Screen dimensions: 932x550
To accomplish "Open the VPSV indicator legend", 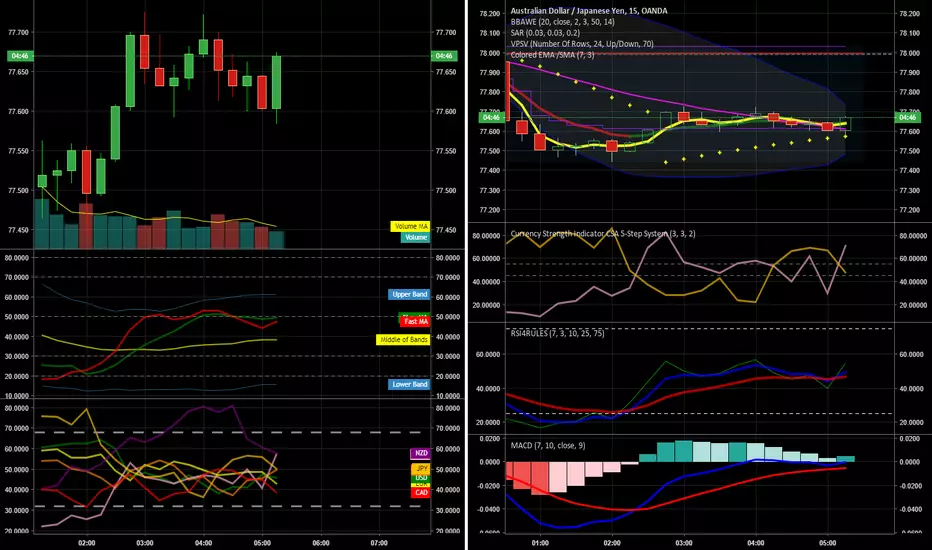I will coord(582,44).
